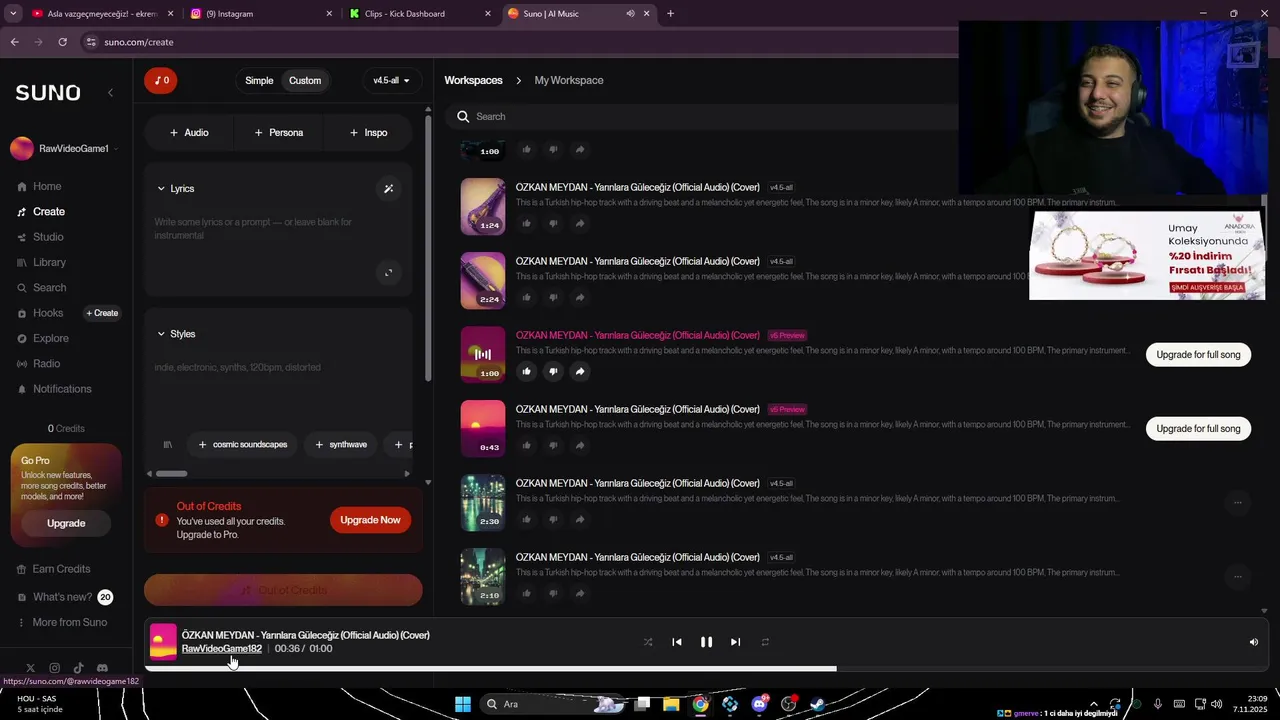
Task: Skip to previous track in player
Action: pyautogui.click(x=677, y=642)
